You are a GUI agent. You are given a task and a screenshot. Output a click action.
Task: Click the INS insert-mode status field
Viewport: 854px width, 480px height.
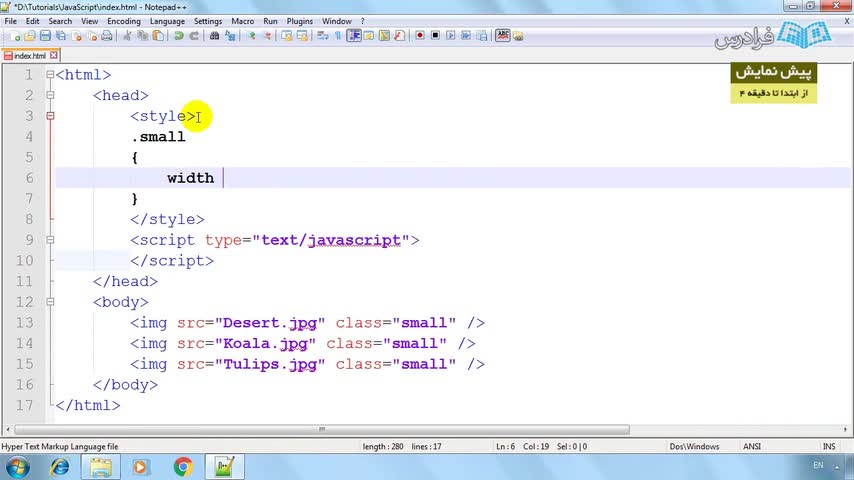(x=829, y=446)
